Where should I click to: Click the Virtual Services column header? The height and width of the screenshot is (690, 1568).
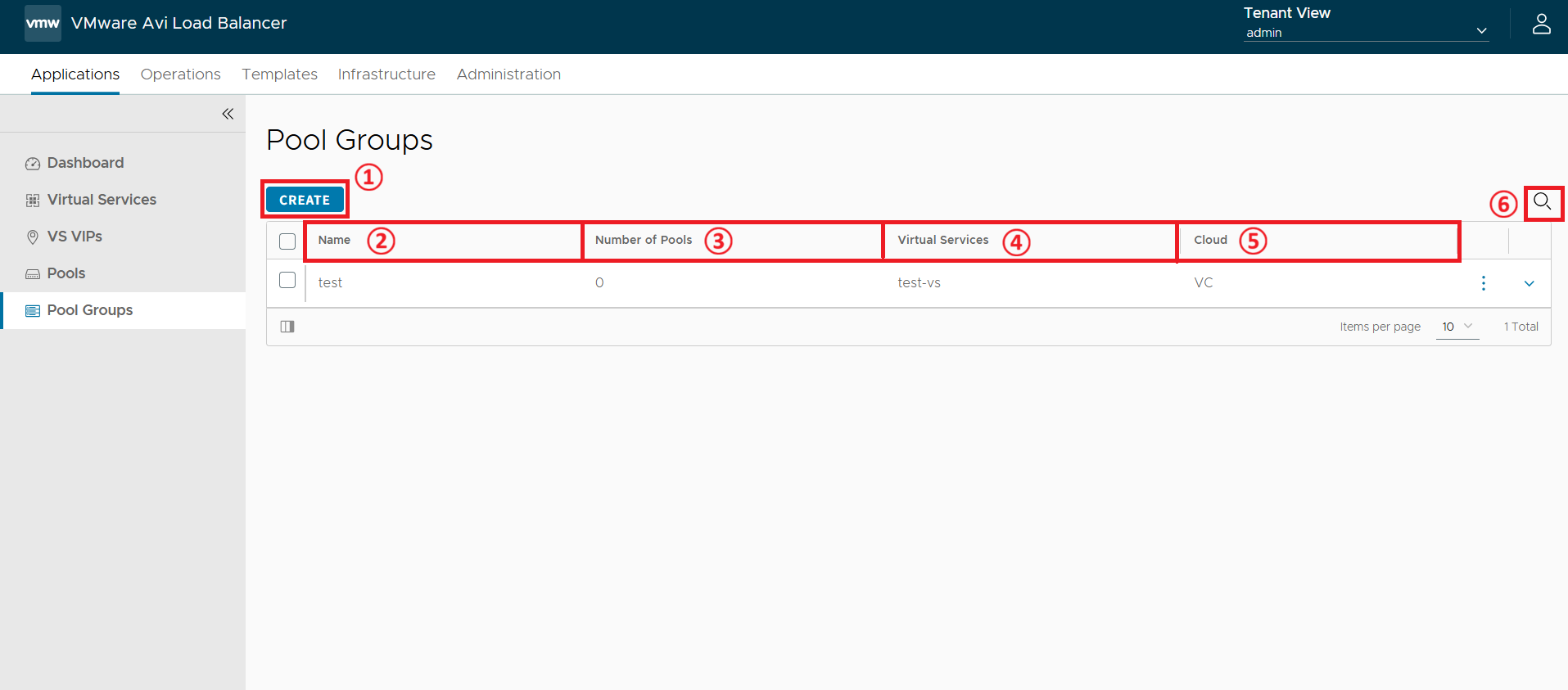click(x=942, y=240)
